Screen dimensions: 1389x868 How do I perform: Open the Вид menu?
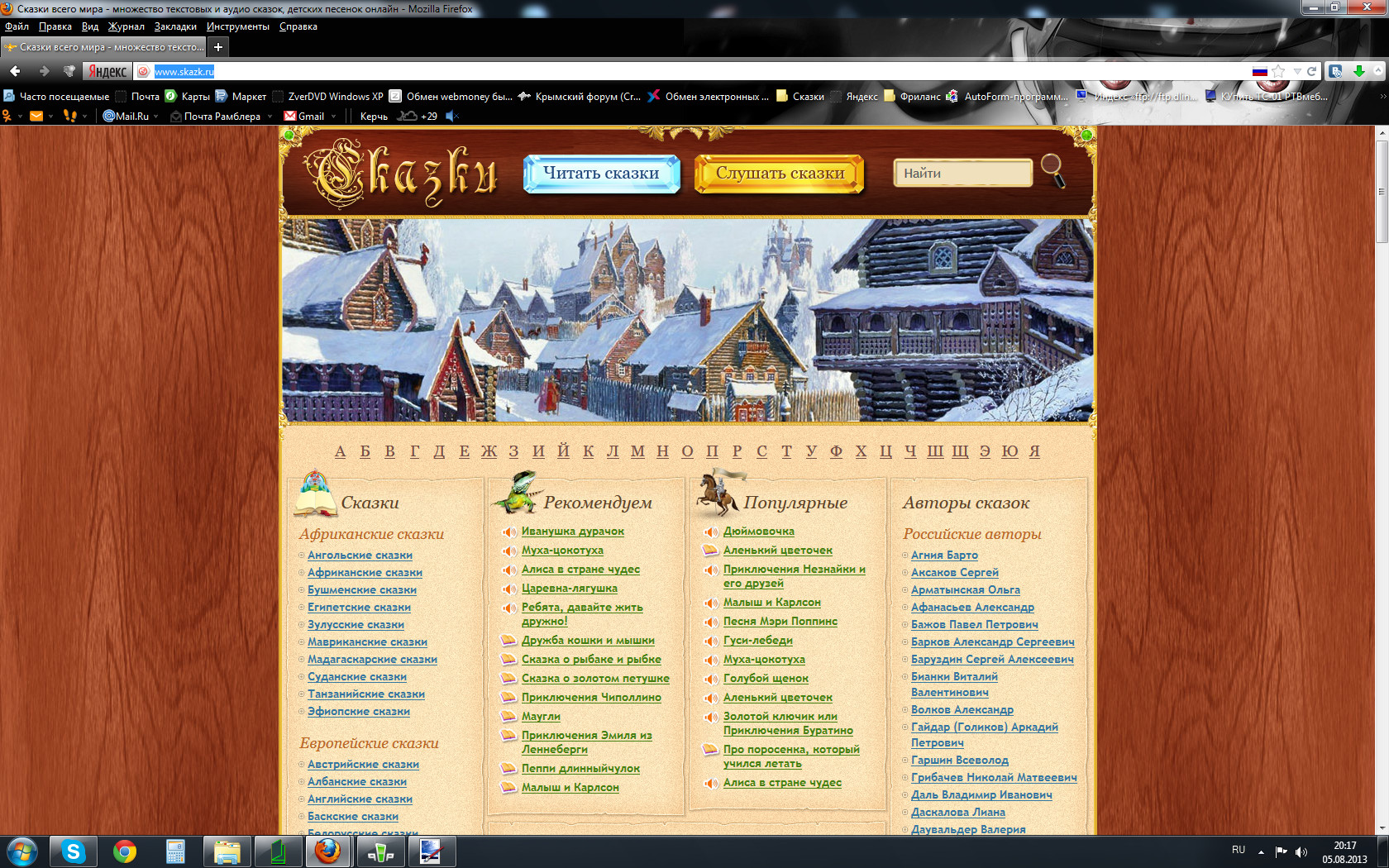point(90,26)
